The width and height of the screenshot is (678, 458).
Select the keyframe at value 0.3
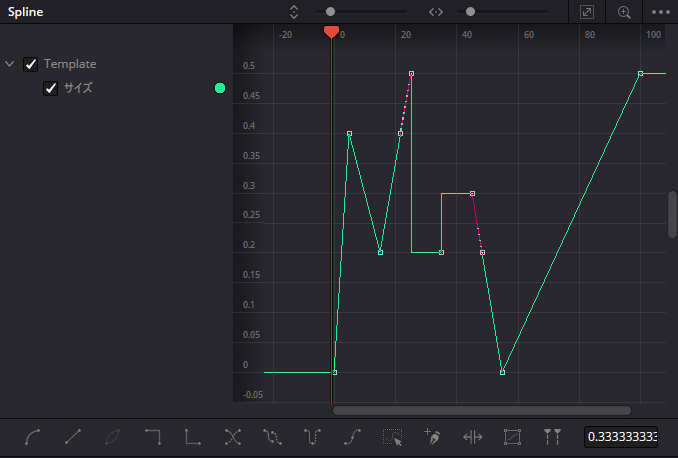(472, 193)
